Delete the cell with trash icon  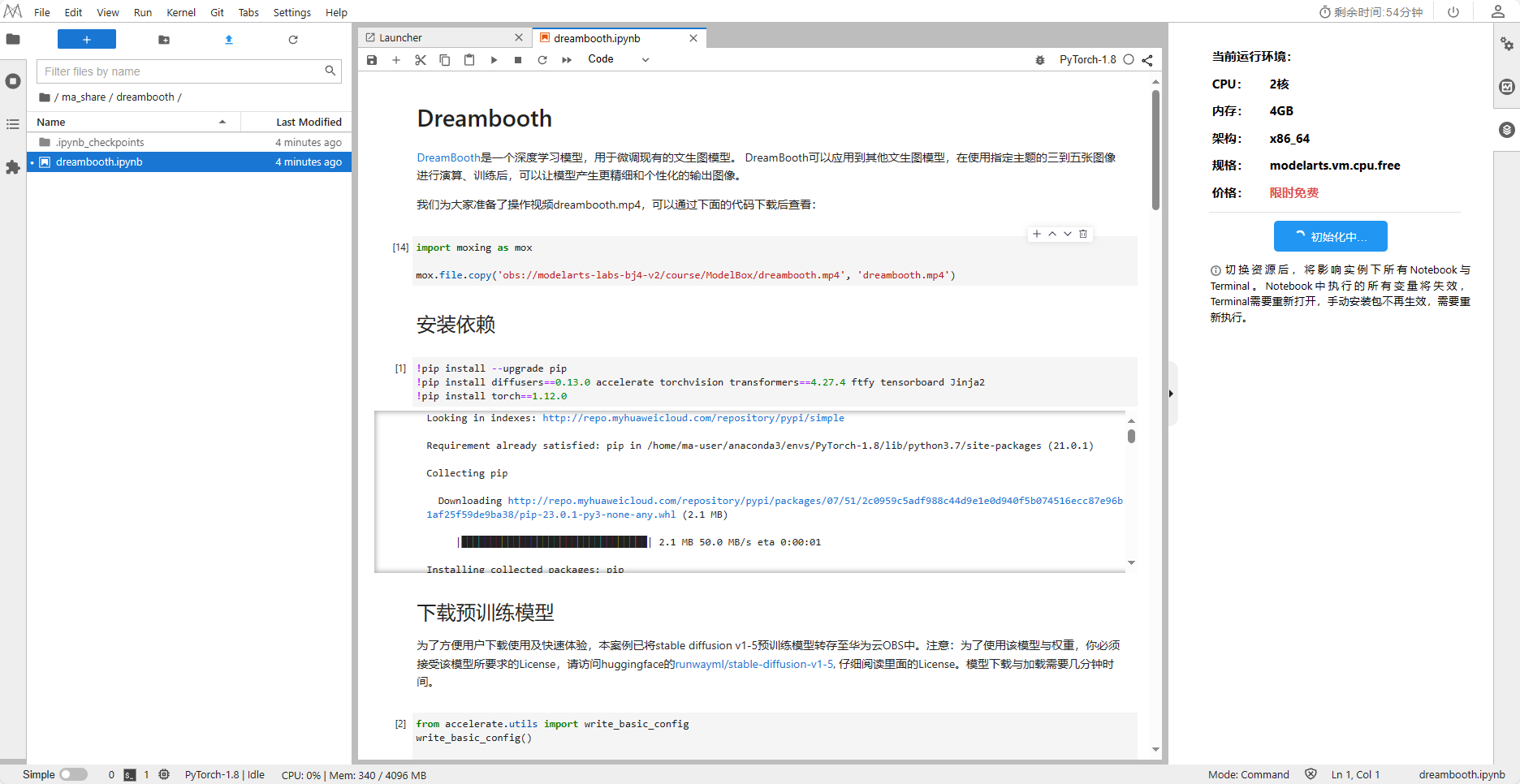tap(1083, 234)
